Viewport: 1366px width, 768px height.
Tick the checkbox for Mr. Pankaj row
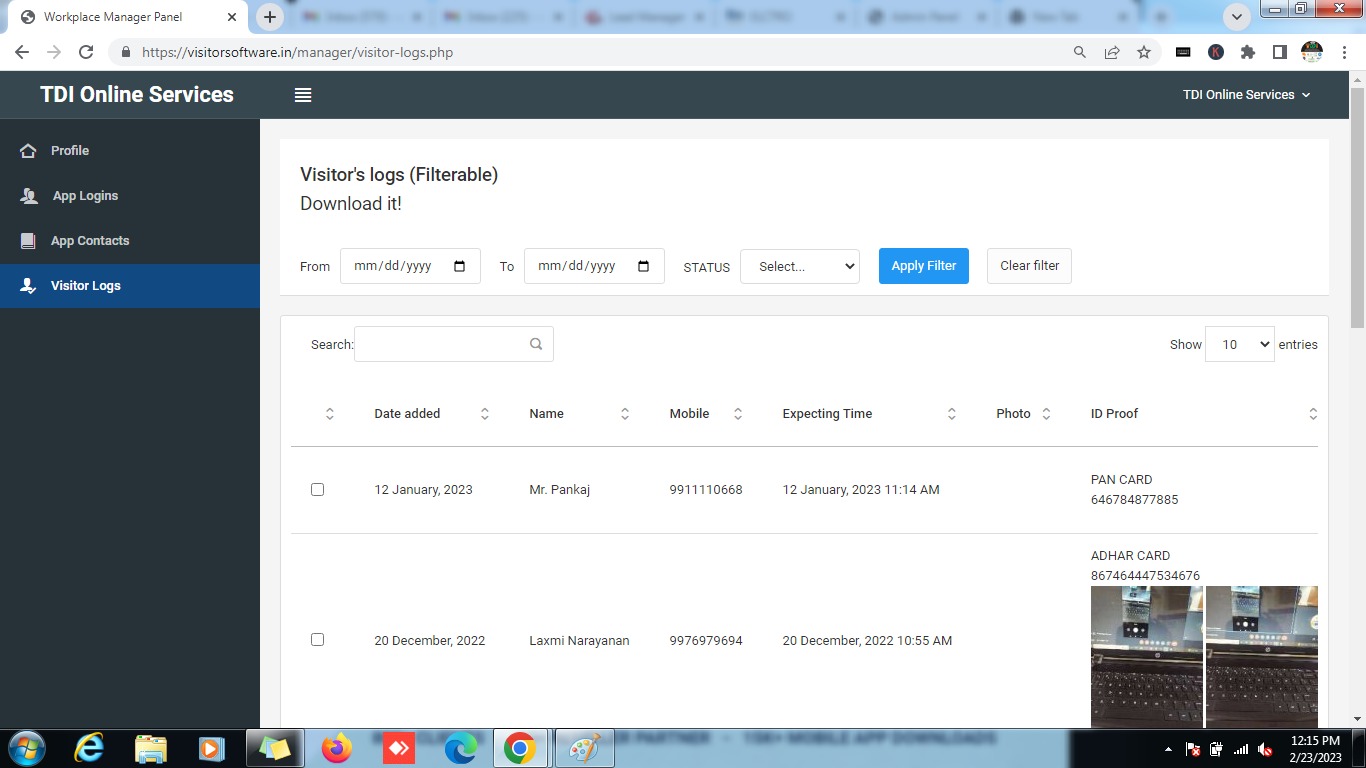pos(317,490)
